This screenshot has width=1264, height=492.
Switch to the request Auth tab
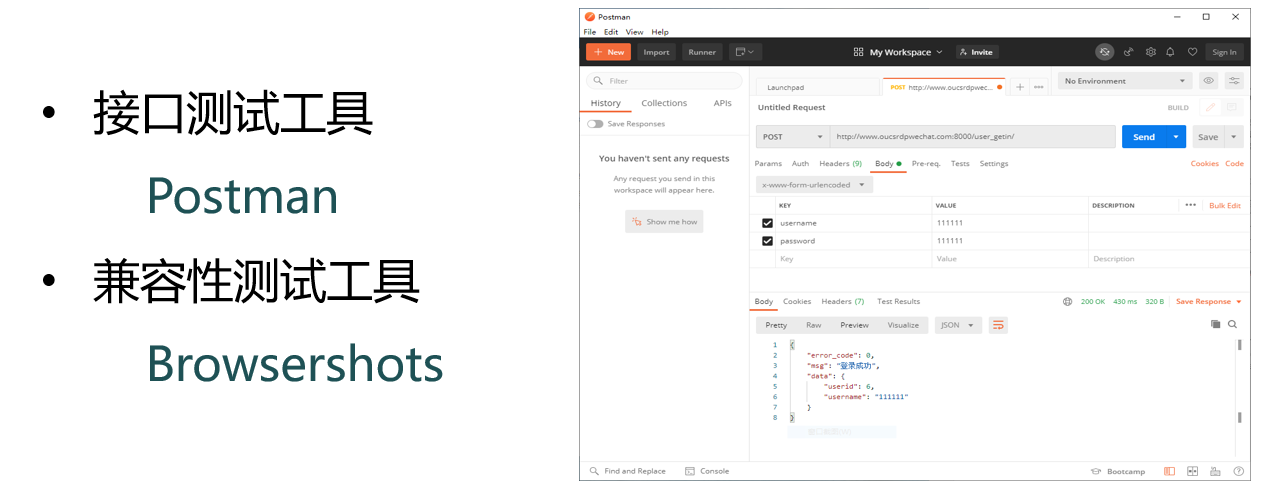pos(801,163)
